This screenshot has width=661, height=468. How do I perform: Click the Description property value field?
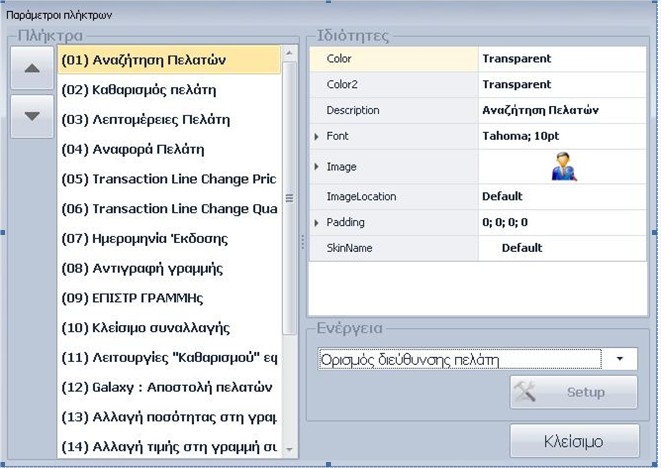(x=560, y=110)
